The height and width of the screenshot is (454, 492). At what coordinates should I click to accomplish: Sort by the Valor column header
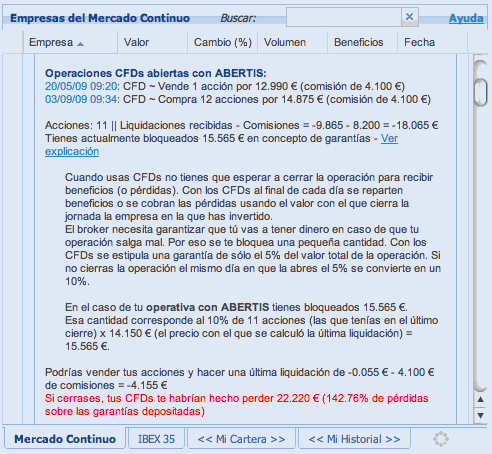(x=153, y=42)
